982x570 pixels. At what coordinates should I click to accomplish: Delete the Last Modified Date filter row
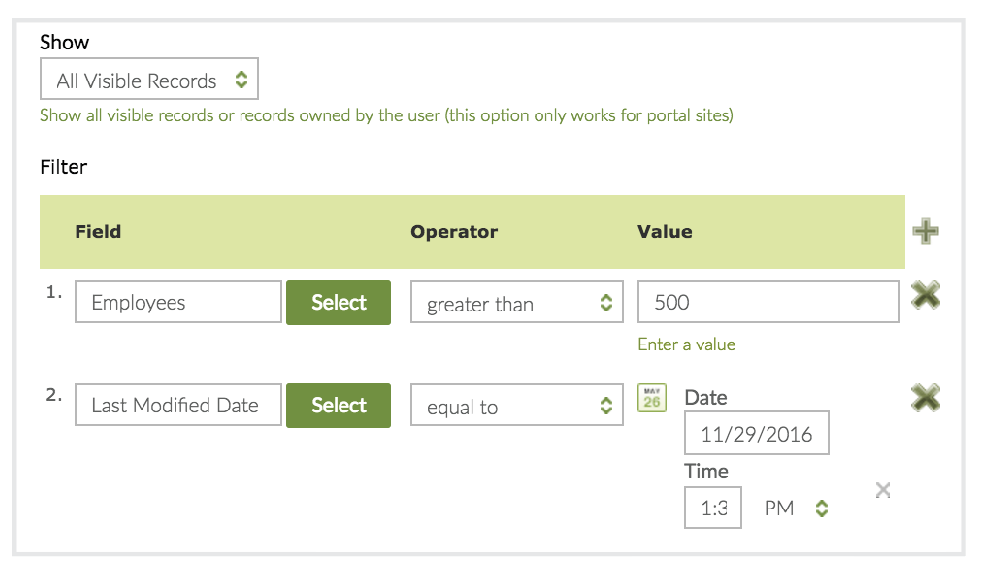pos(925,398)
